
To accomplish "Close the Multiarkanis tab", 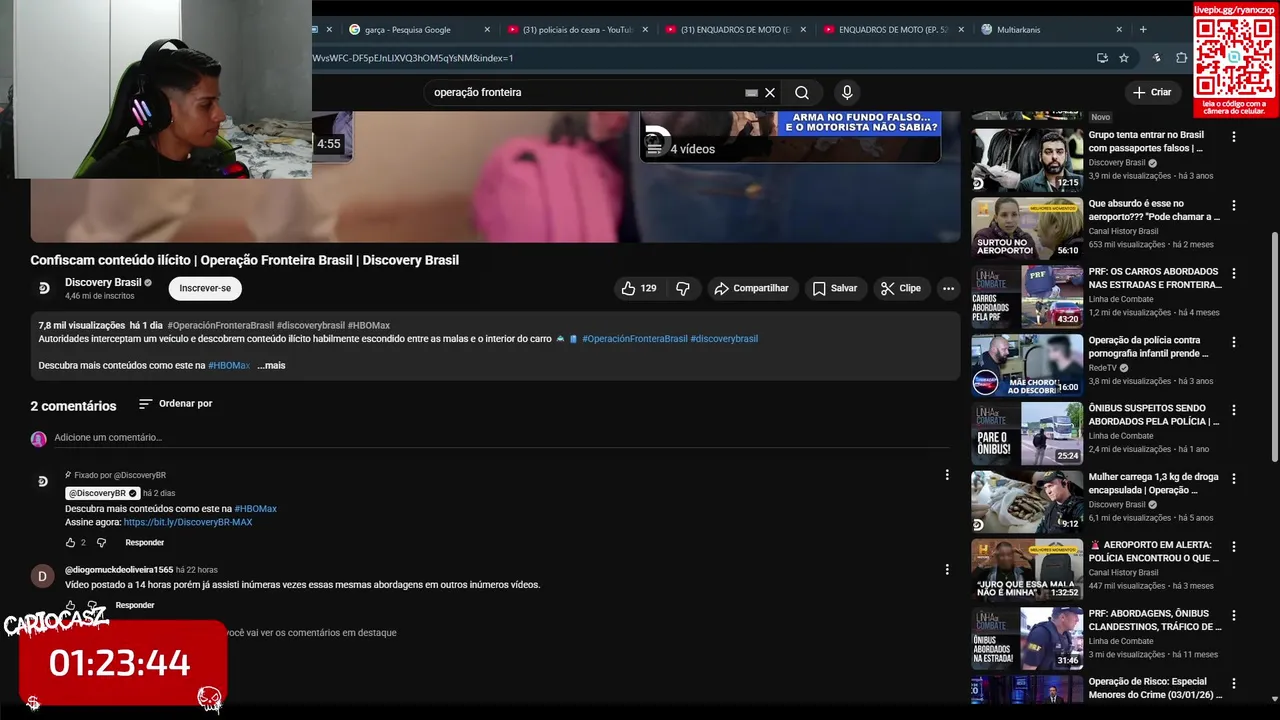I will (x=1119, y=30).
